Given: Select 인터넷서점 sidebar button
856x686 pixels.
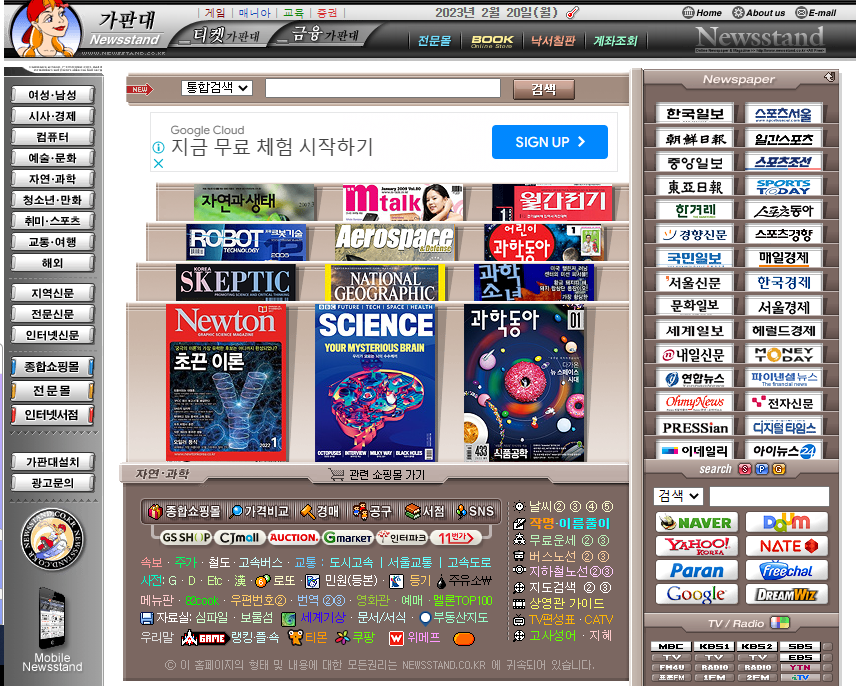Looking at the screenshot, I should [52, 415].
